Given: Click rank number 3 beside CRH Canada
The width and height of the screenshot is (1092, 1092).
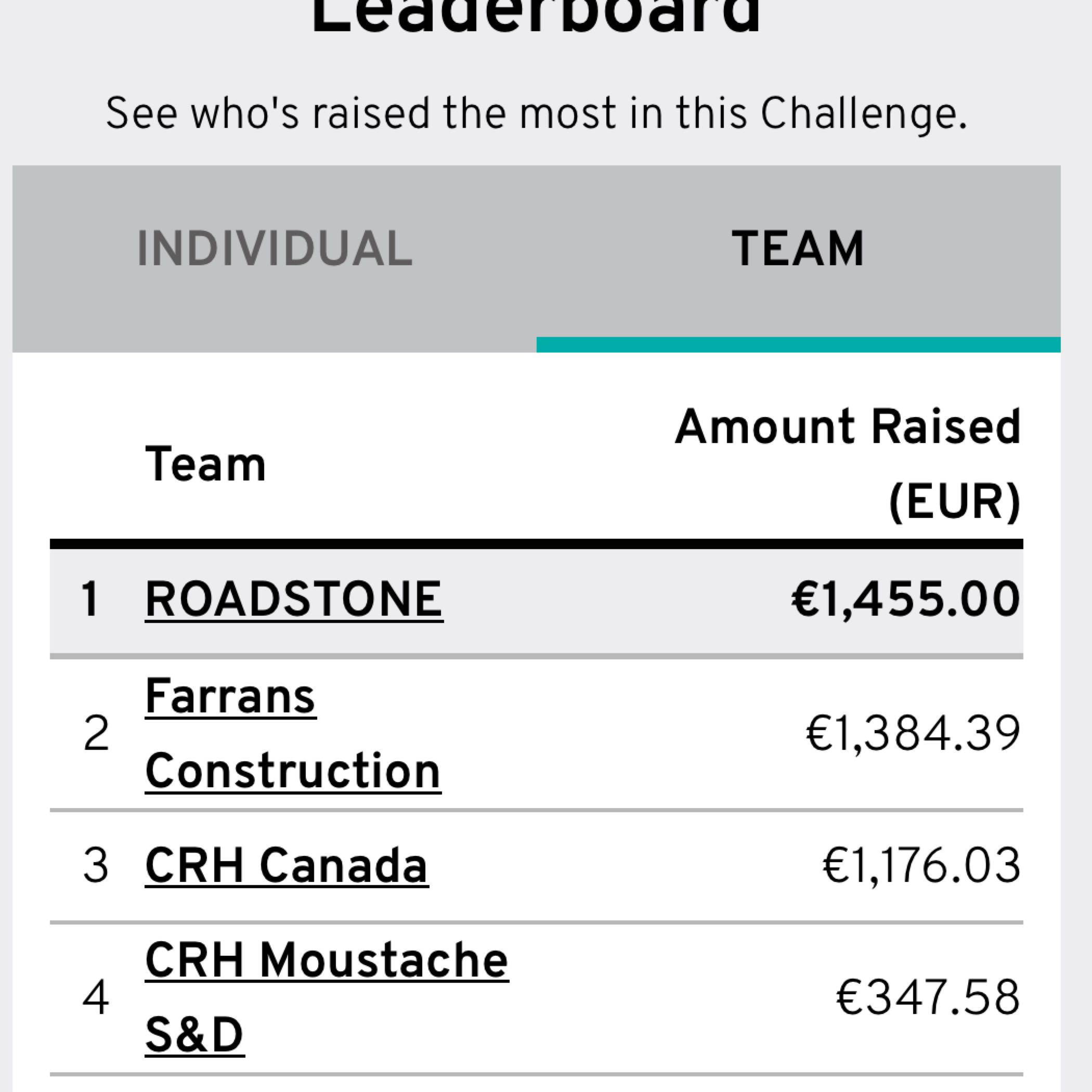Looking at the screenshot, I should click(x=96, y=866).
